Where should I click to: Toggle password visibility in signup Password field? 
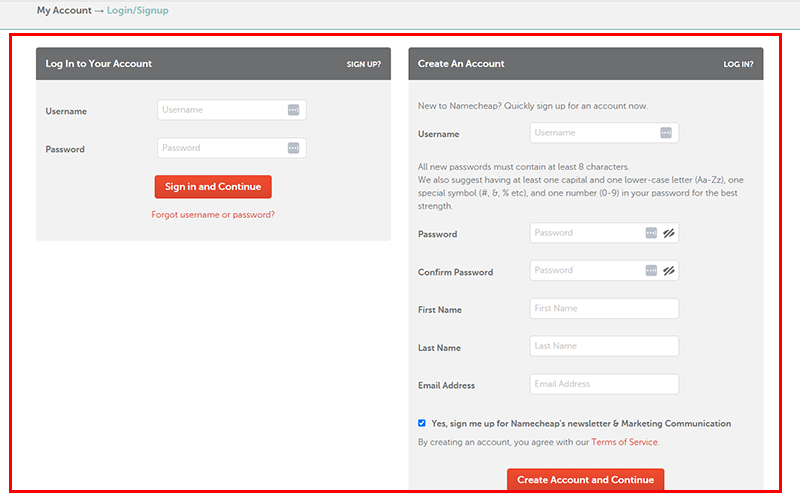669,233
